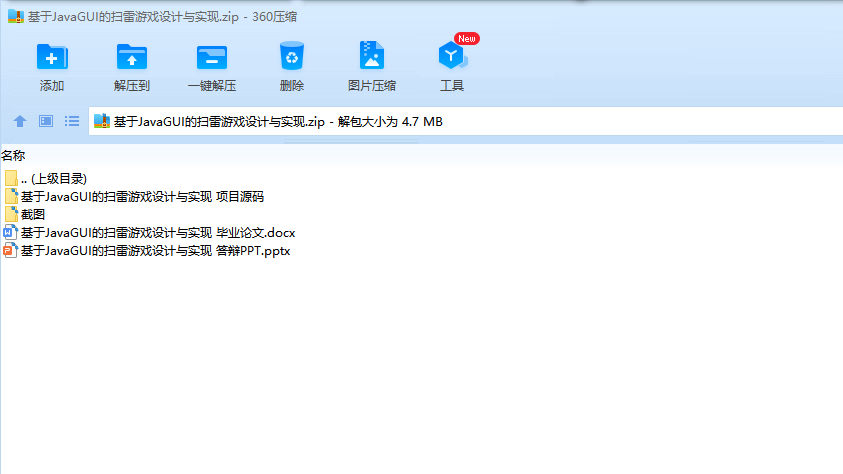Select the 答辩PPT.pptx file

(147, 251)
